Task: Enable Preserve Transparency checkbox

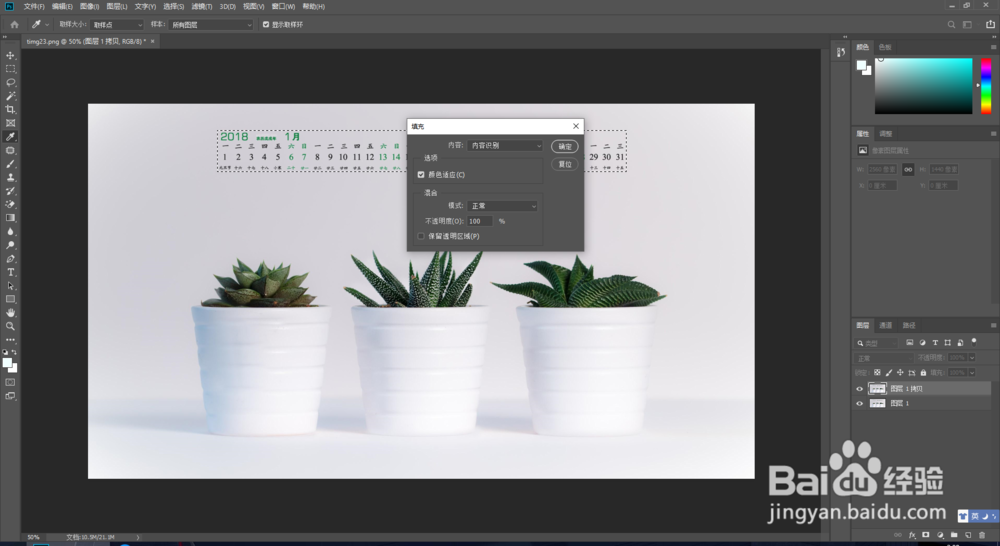Action: 421,236
